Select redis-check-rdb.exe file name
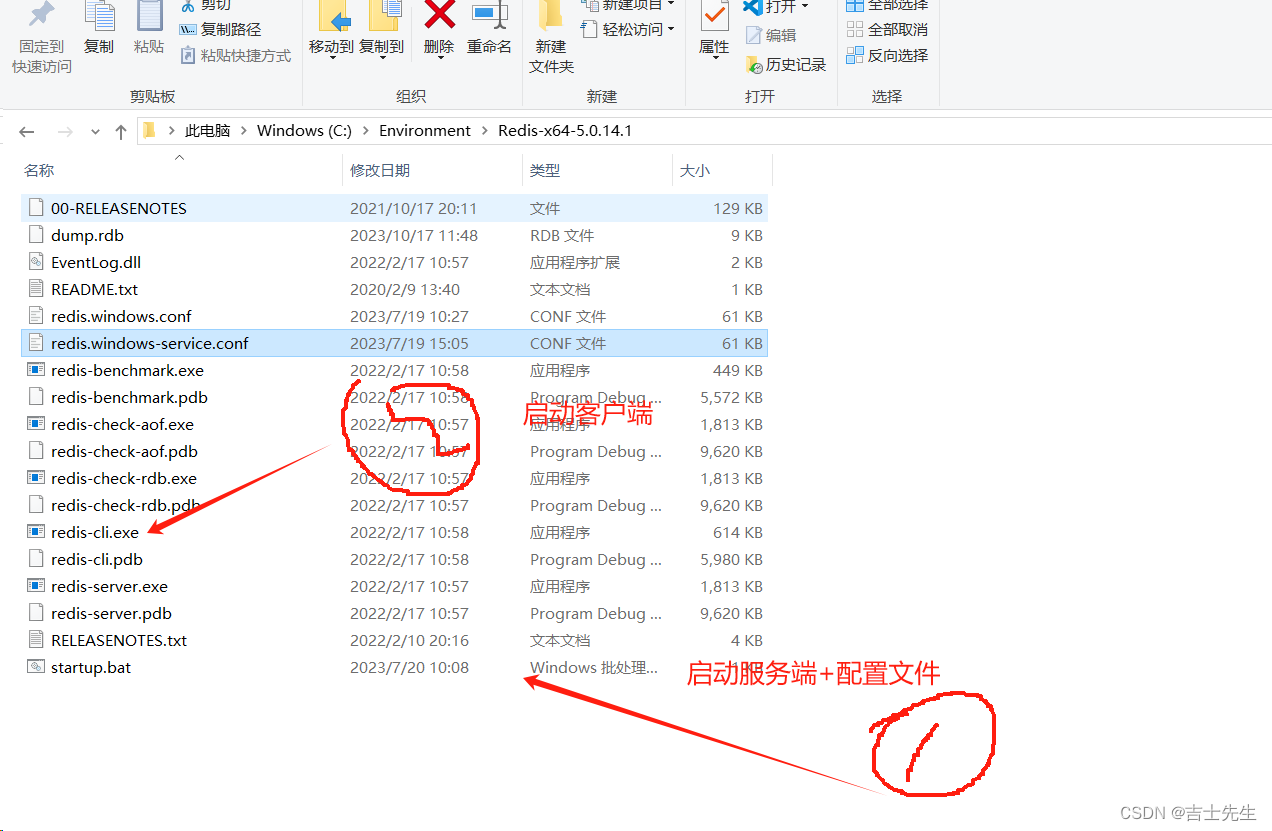1272x831 pixels. (x=124, y=479)
